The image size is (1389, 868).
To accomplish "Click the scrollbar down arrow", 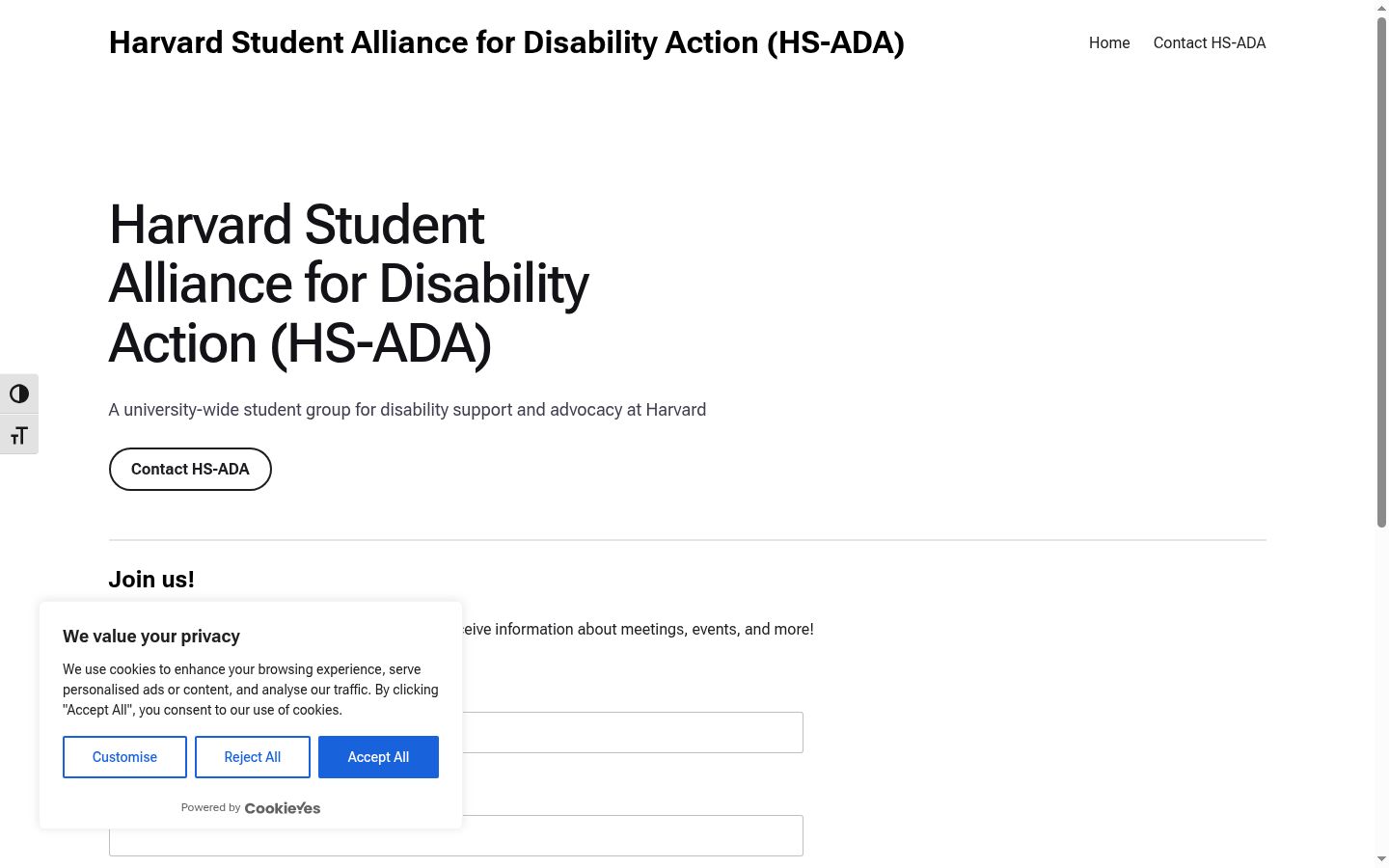I will tap(1381, 859).
